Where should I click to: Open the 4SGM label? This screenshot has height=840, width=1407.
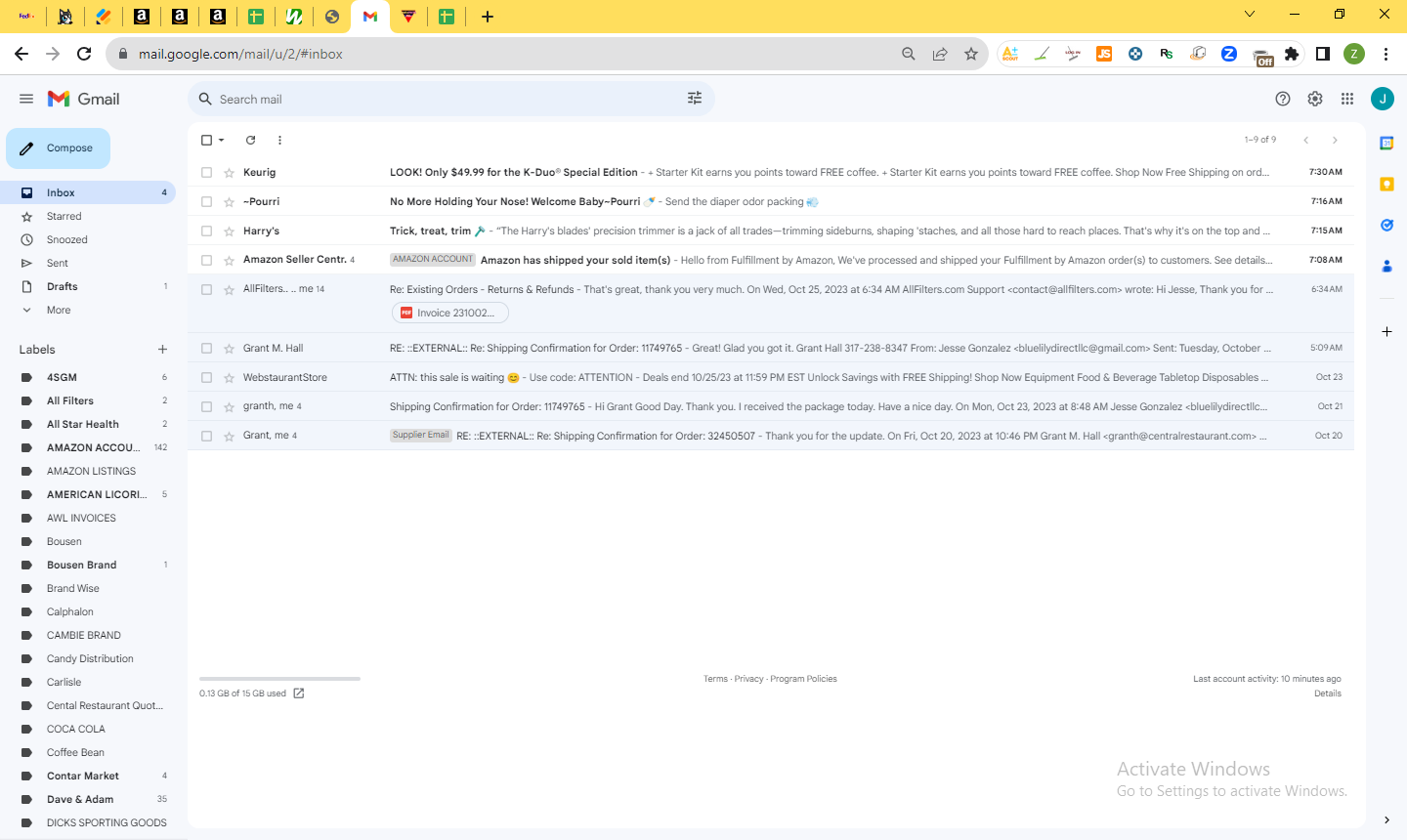pyautogui.click(x=88, y=377)
